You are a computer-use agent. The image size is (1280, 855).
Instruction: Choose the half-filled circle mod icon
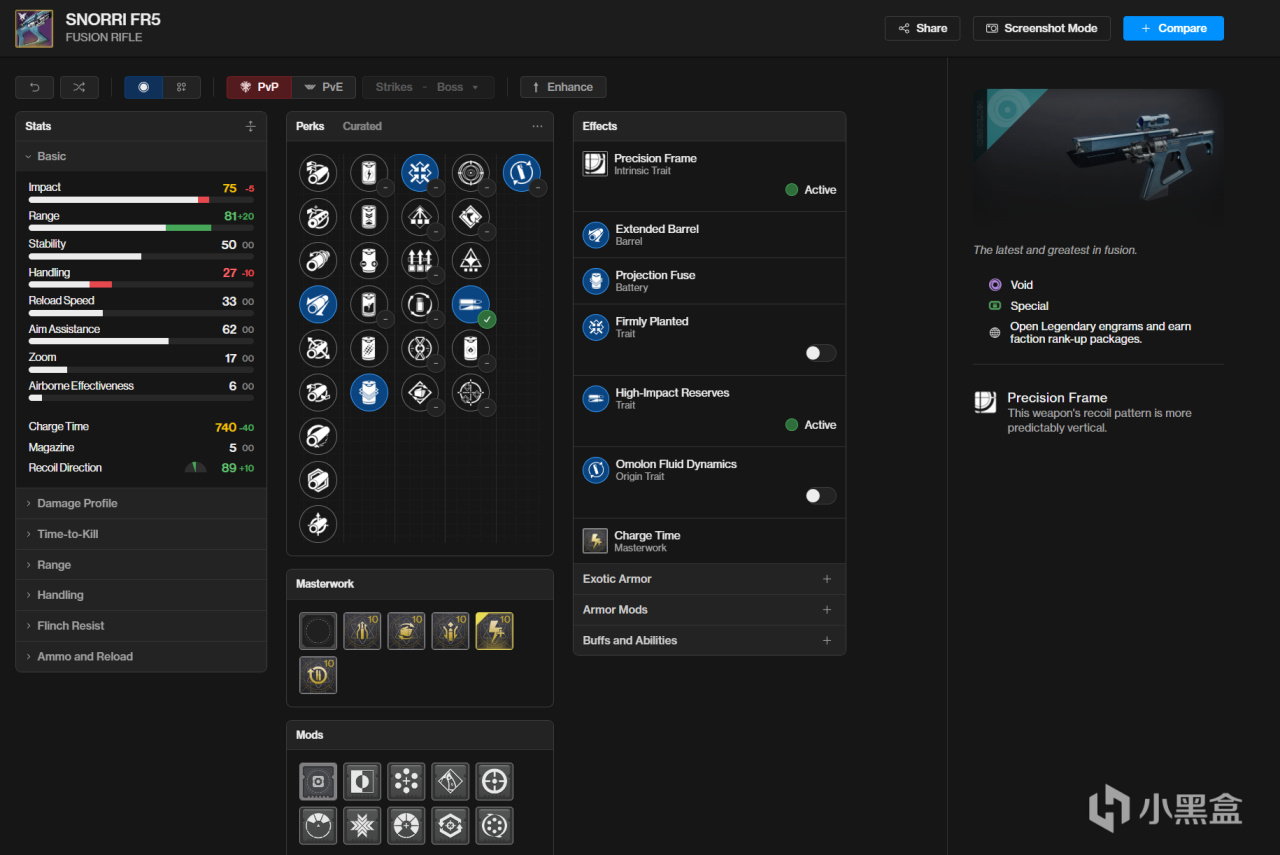(362, 782)
